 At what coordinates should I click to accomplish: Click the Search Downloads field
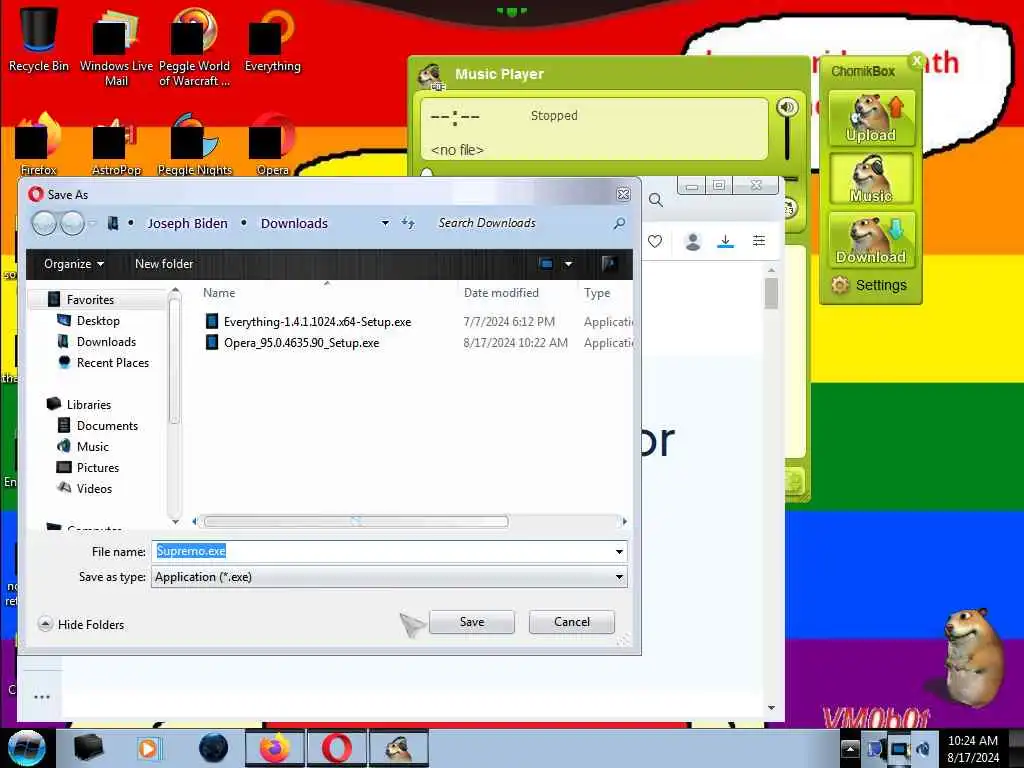pos(522,223)
